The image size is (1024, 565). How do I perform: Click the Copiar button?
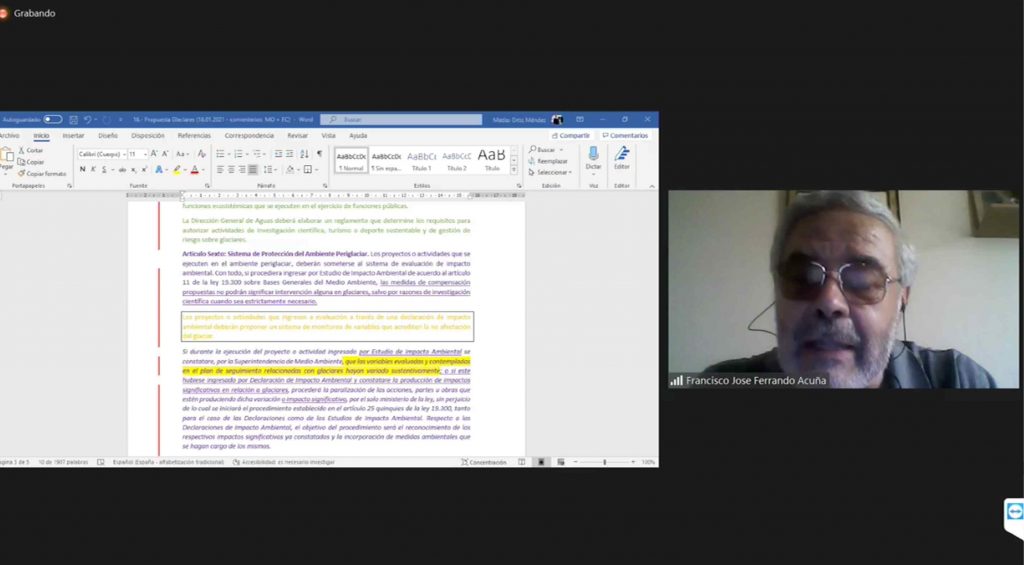click(x=31, y=162)
